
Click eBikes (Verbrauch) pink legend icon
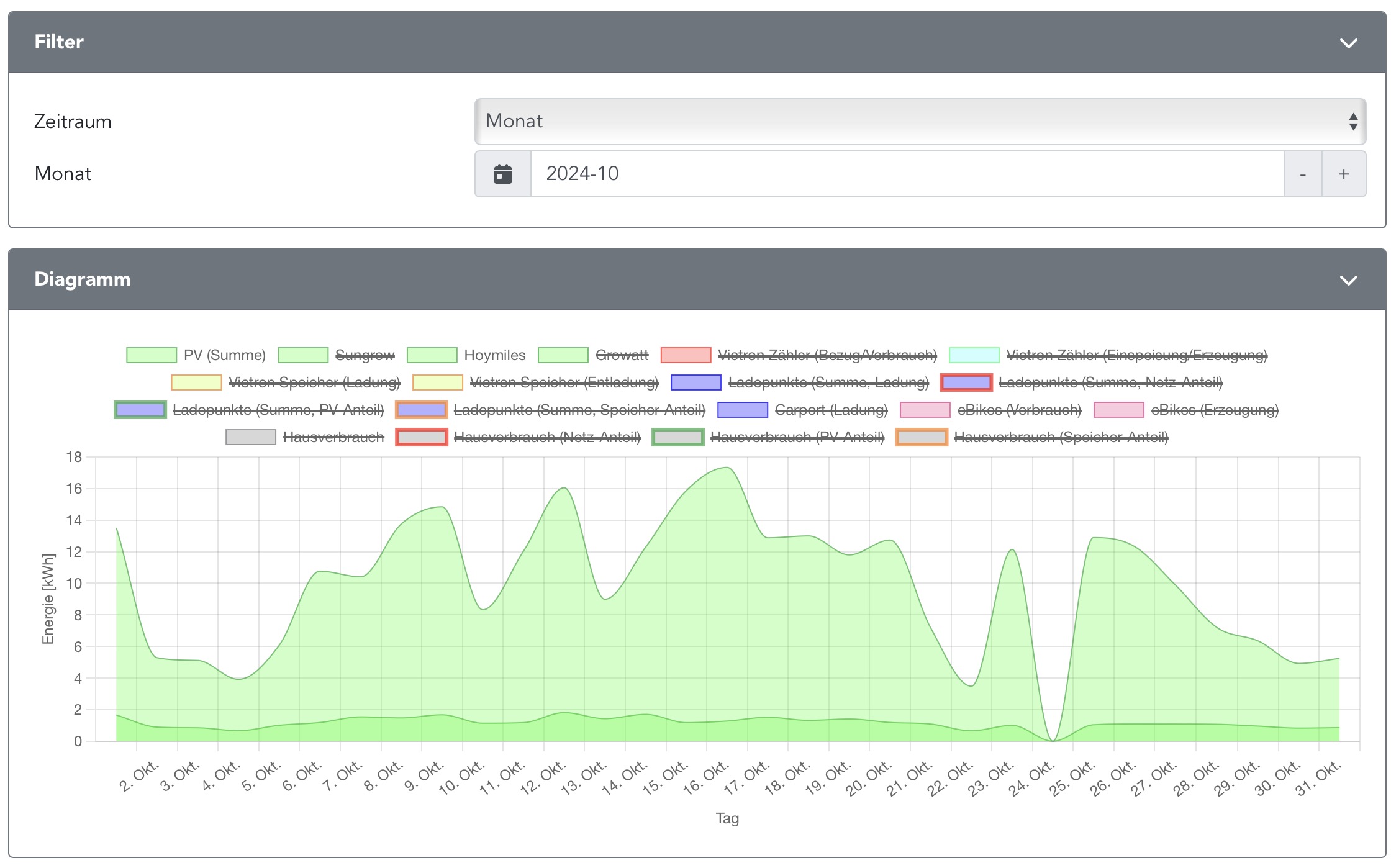tap(925, 410)
